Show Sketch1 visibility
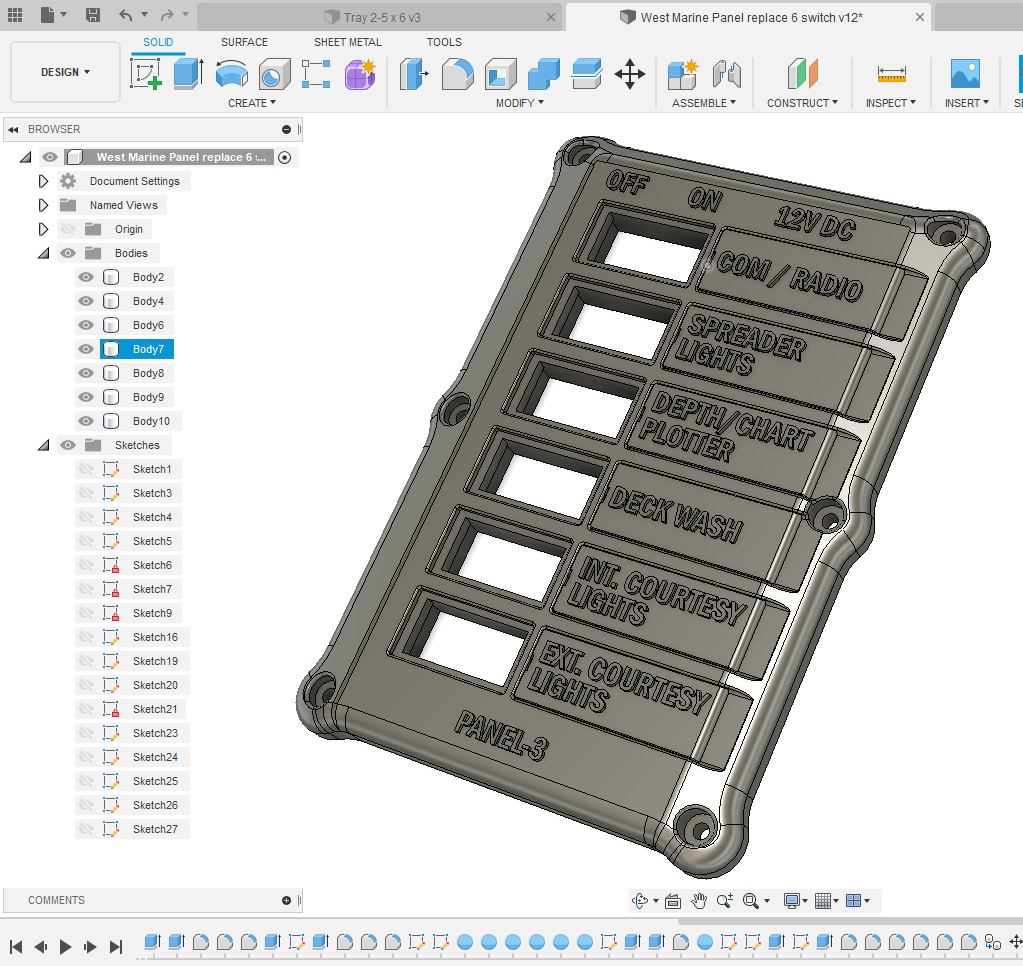The width and height of the screenshot is (1023, 966). (85, 469)
